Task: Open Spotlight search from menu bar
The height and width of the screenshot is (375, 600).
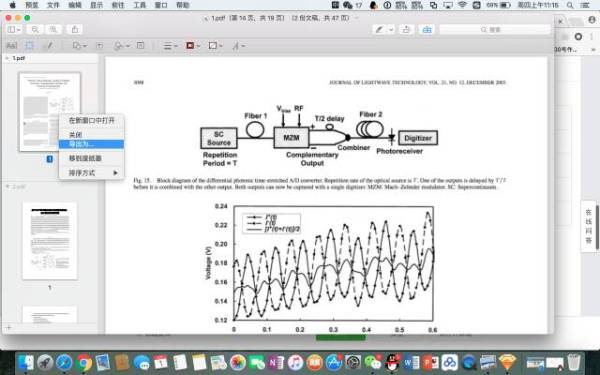Action: [570, 5]
